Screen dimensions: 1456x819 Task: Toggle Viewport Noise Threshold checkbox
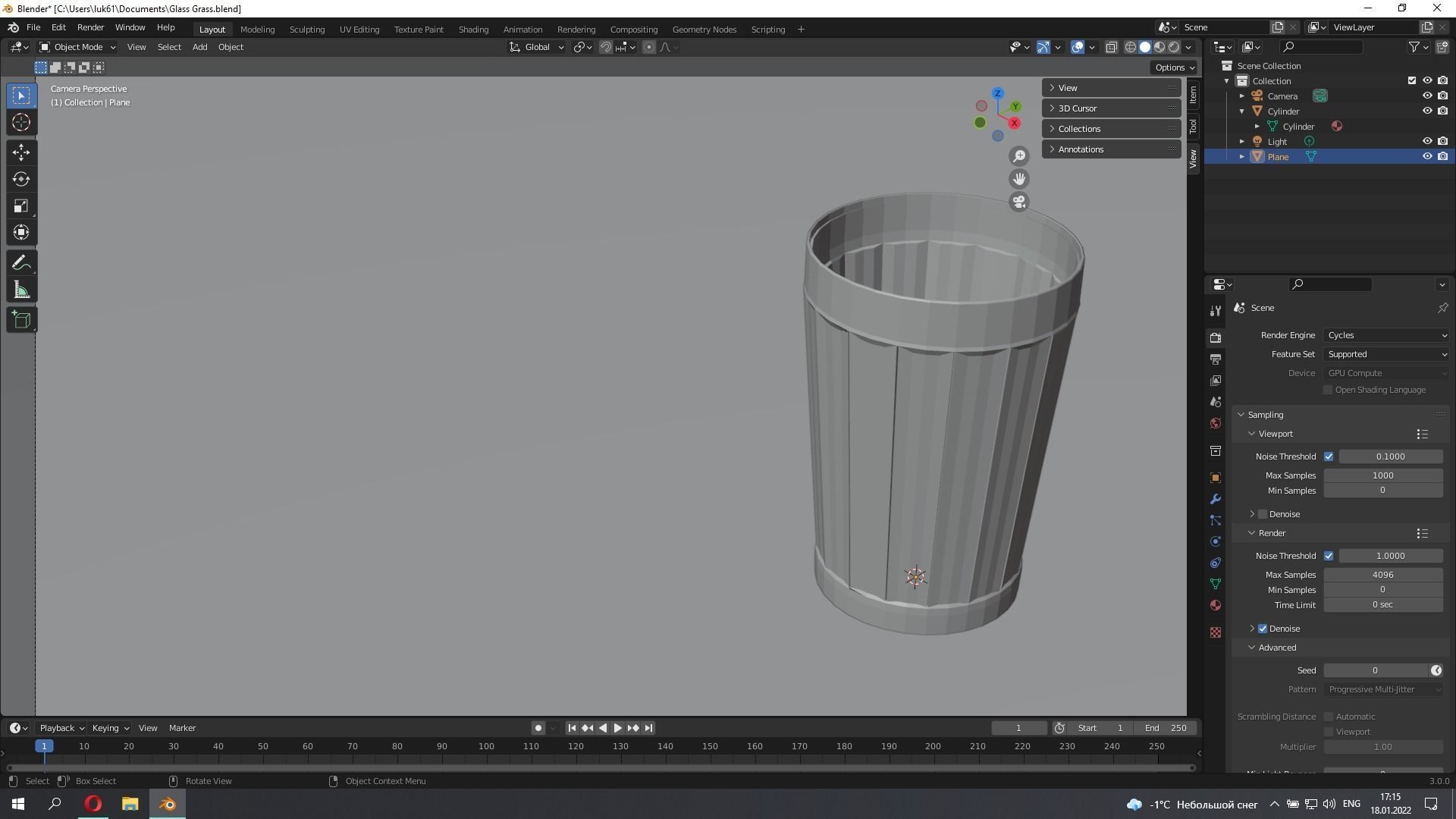point(1329,457)
